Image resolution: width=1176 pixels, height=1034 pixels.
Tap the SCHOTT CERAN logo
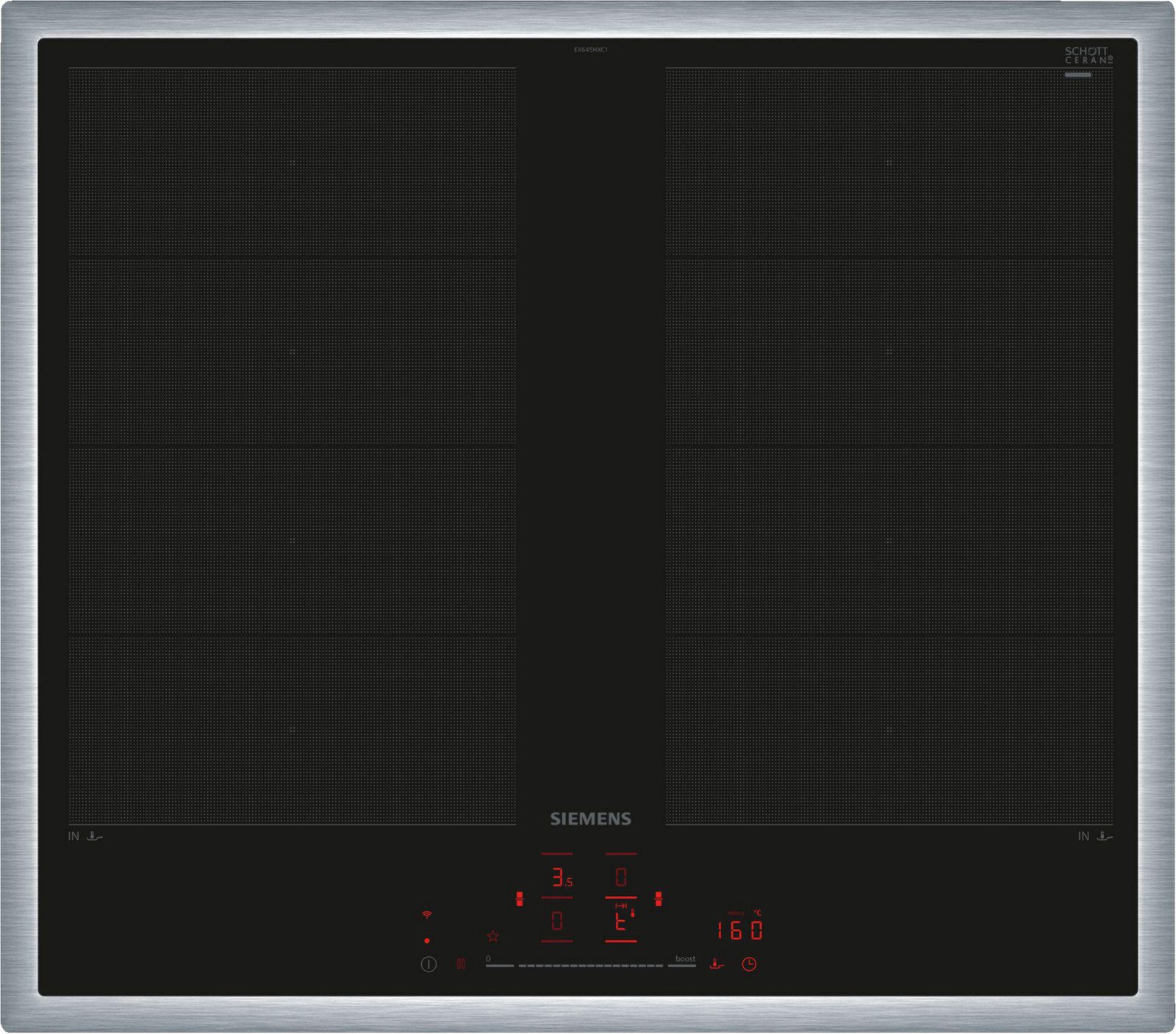(x=1089, y=56)
